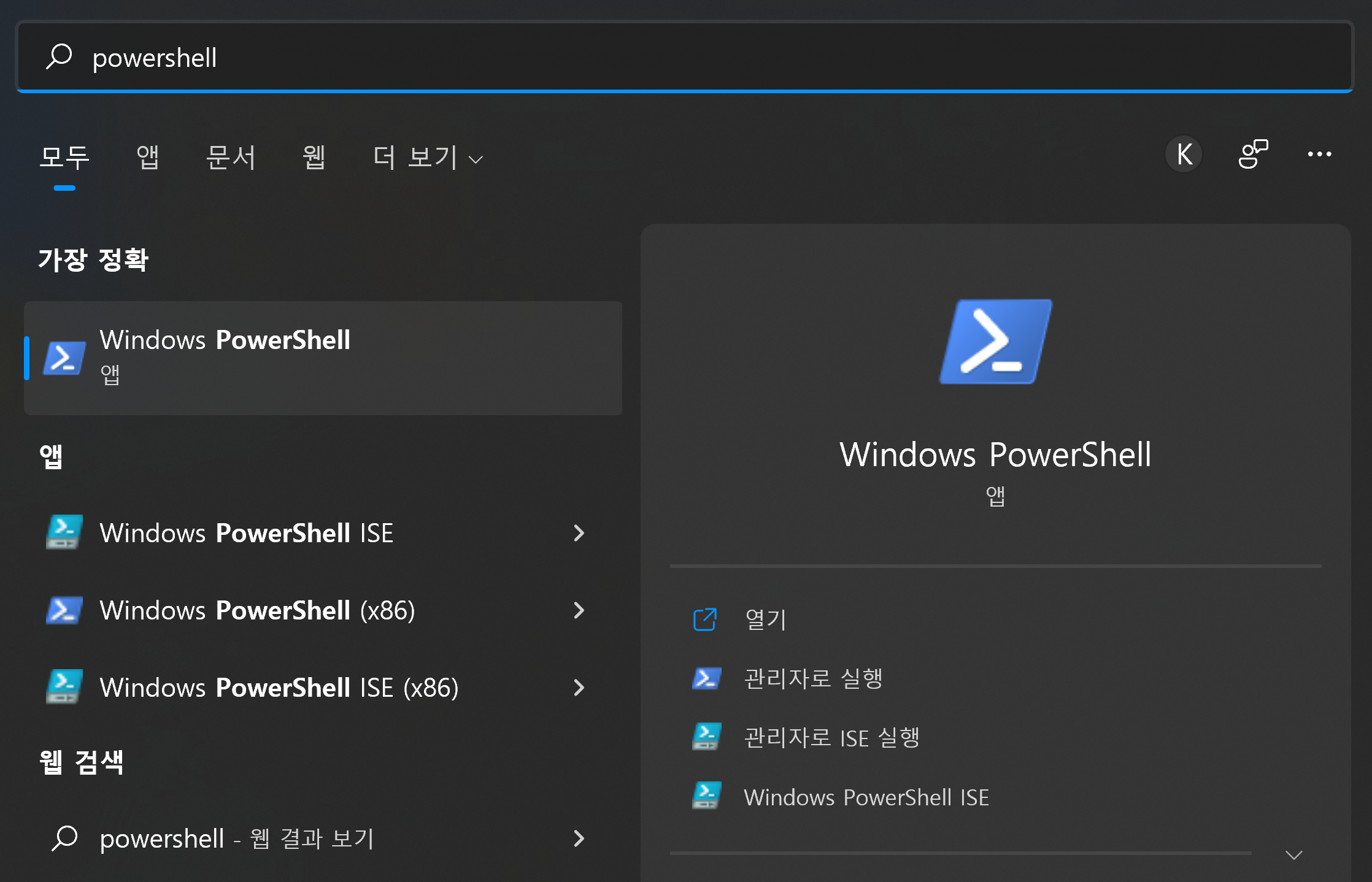Switch to the 문서 filter tab
The image size is (1372, 882).
pos(231,158)
